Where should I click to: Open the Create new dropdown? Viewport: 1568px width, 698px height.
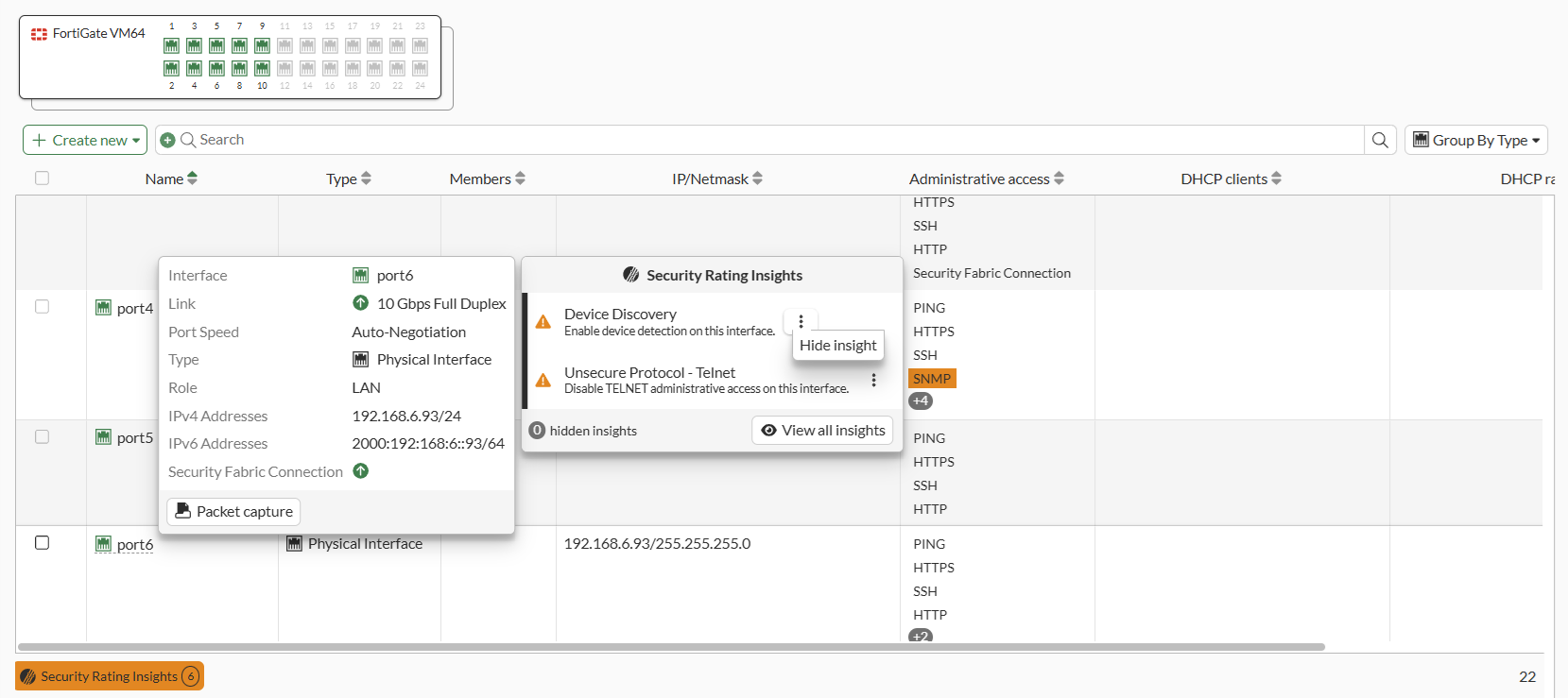pyautogui.click(x=85, y=140)
